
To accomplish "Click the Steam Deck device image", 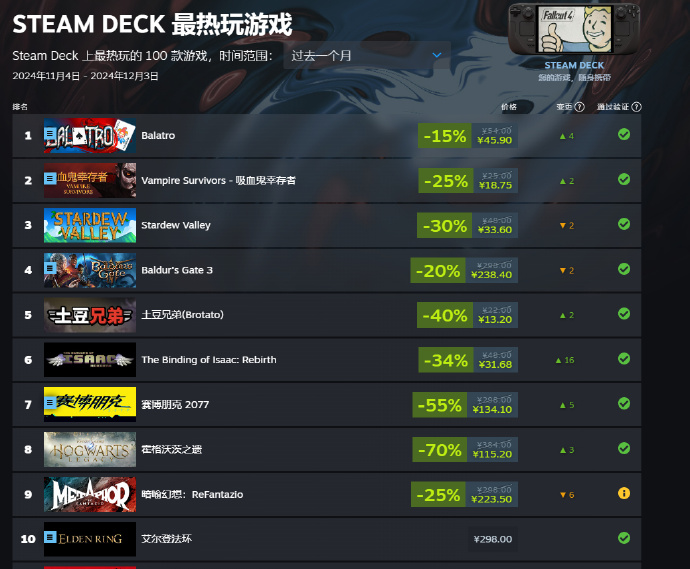I will click(574, 29).
